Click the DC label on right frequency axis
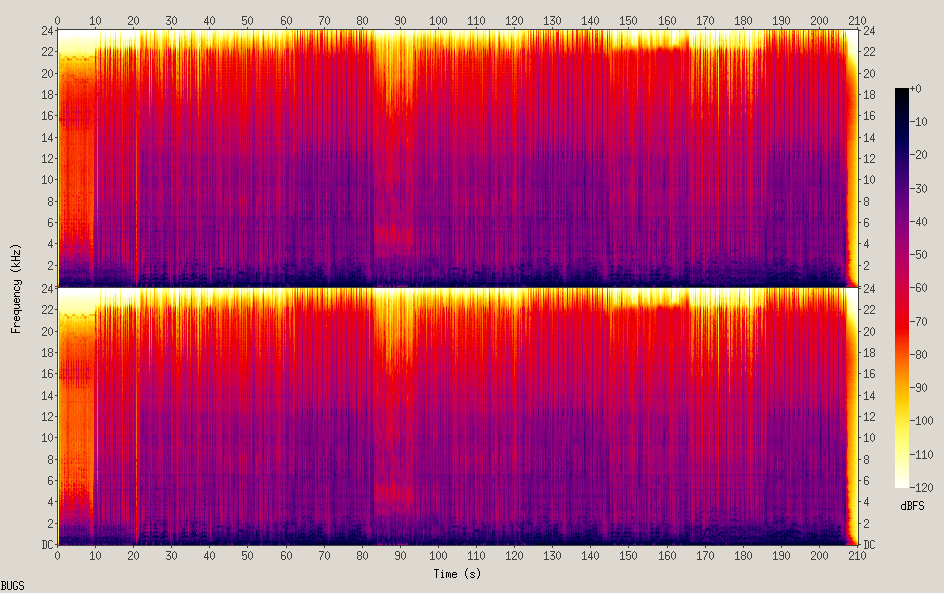 coord(869,545)
